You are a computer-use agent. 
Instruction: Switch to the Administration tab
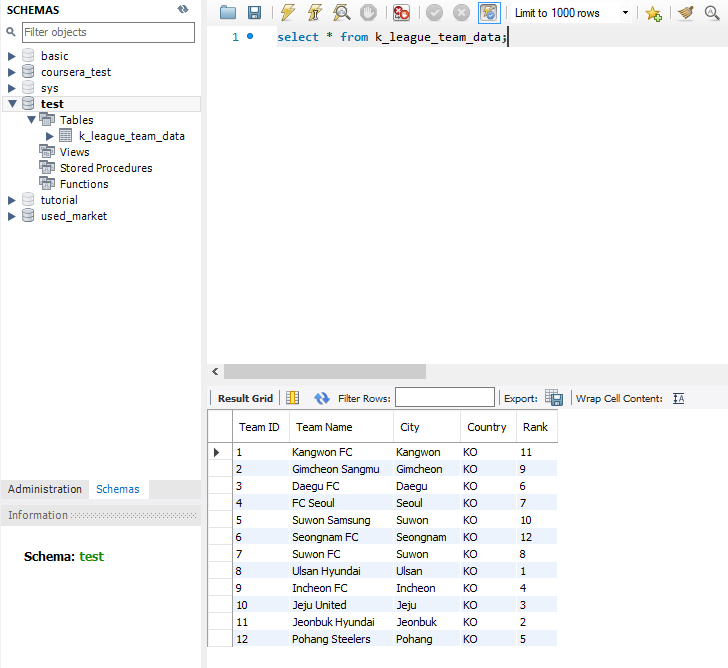point(45,489)
